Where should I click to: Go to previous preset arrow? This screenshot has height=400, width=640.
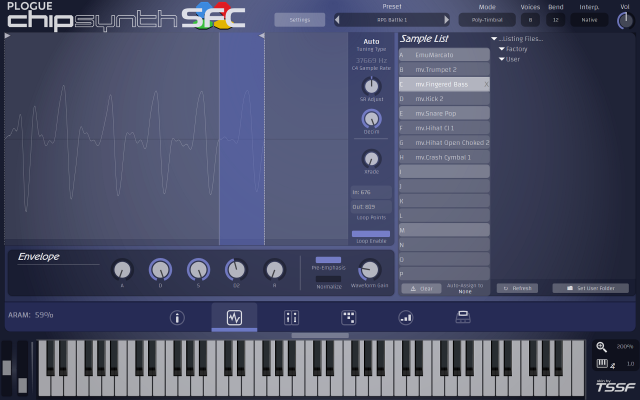[x=337, y=20]
